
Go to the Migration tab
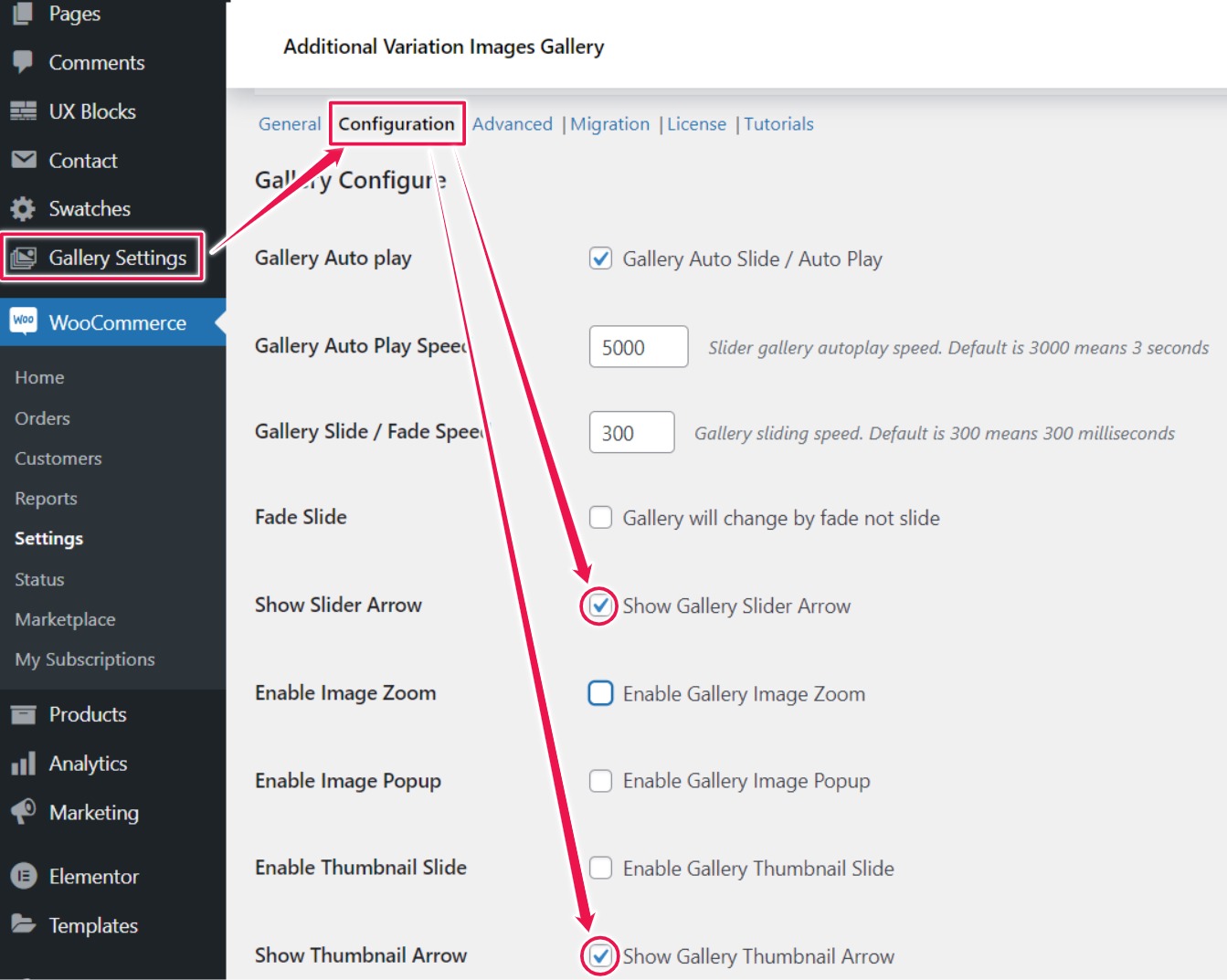click(610, 124)
